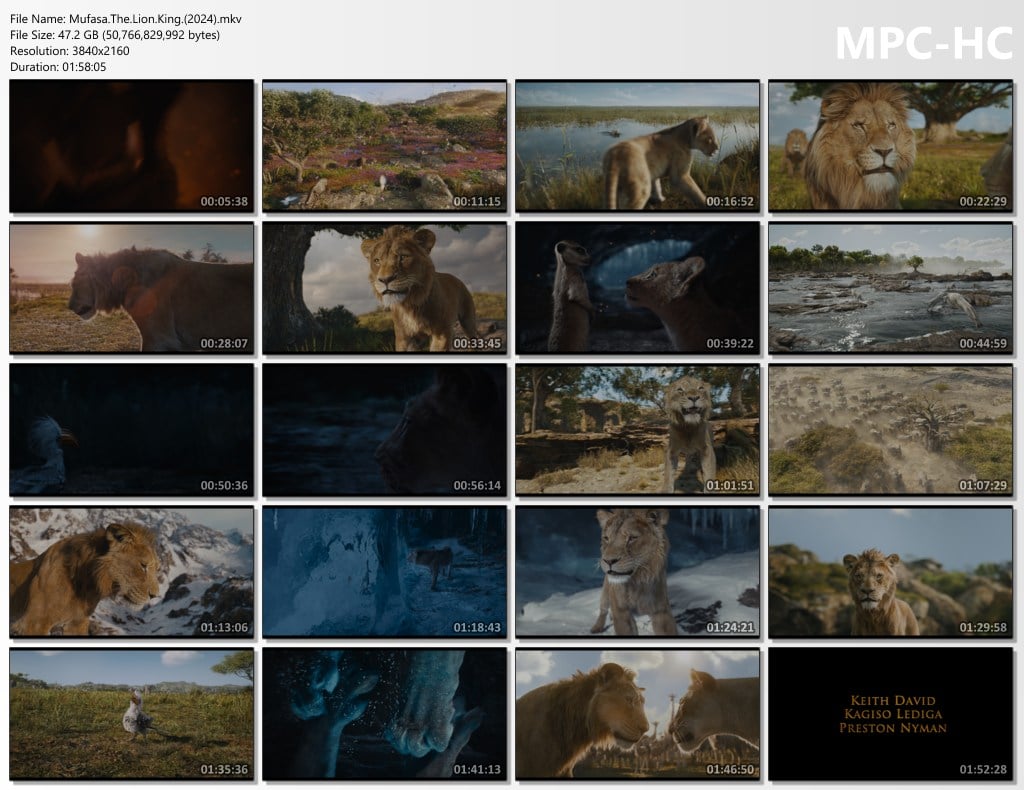Screen dimensions: 1024x790
Task: Open the snowy mountain lion thumbnail at 01:13:06
Action: click(x=132, y=572)
